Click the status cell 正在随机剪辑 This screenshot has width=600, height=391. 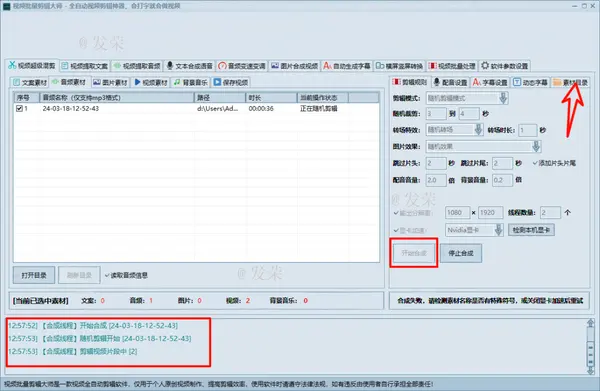pyautogui.click(x=319, y=109)
